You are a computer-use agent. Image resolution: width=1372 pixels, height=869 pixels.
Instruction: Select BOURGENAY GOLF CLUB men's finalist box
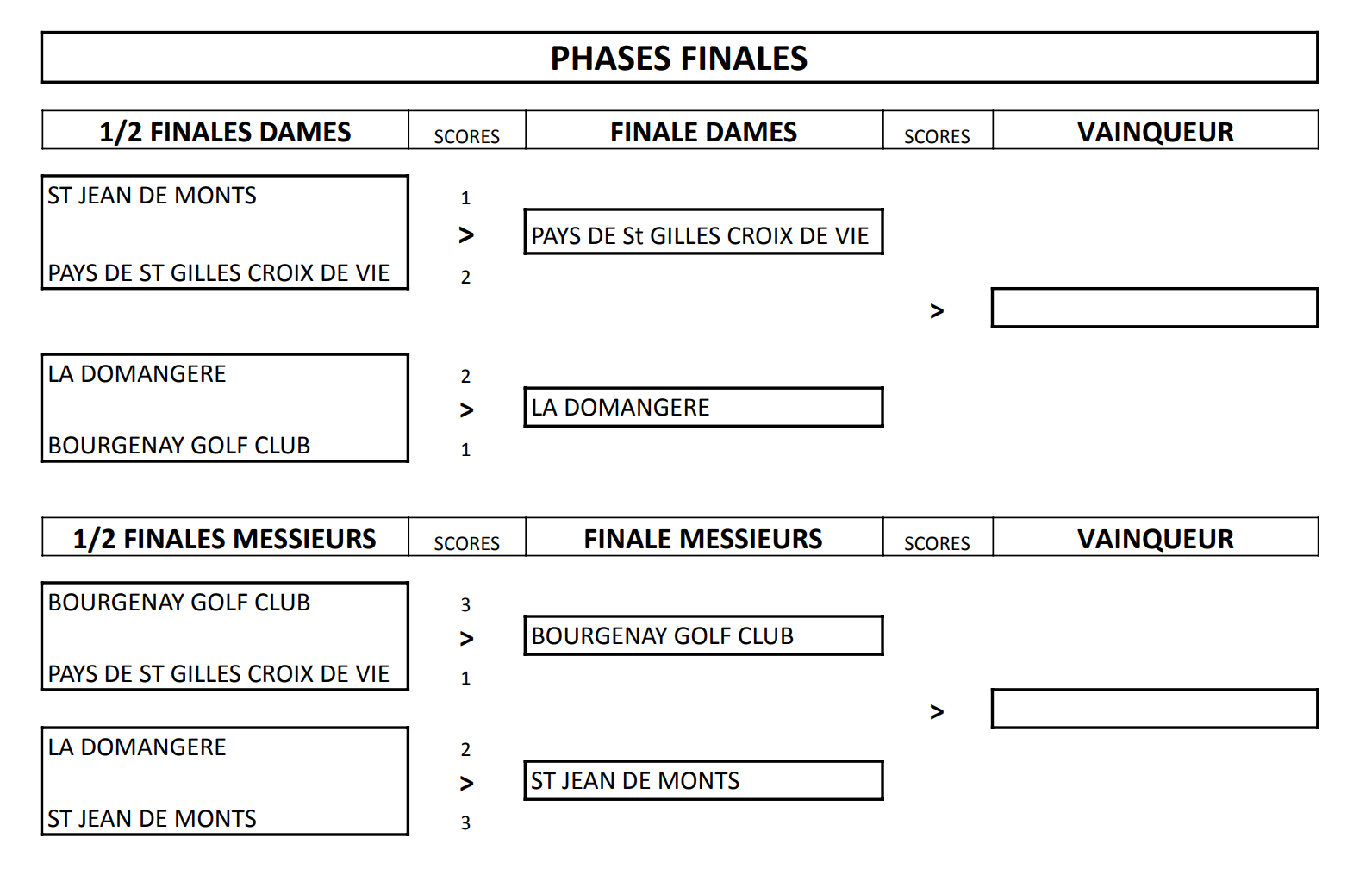pos(703,635)
